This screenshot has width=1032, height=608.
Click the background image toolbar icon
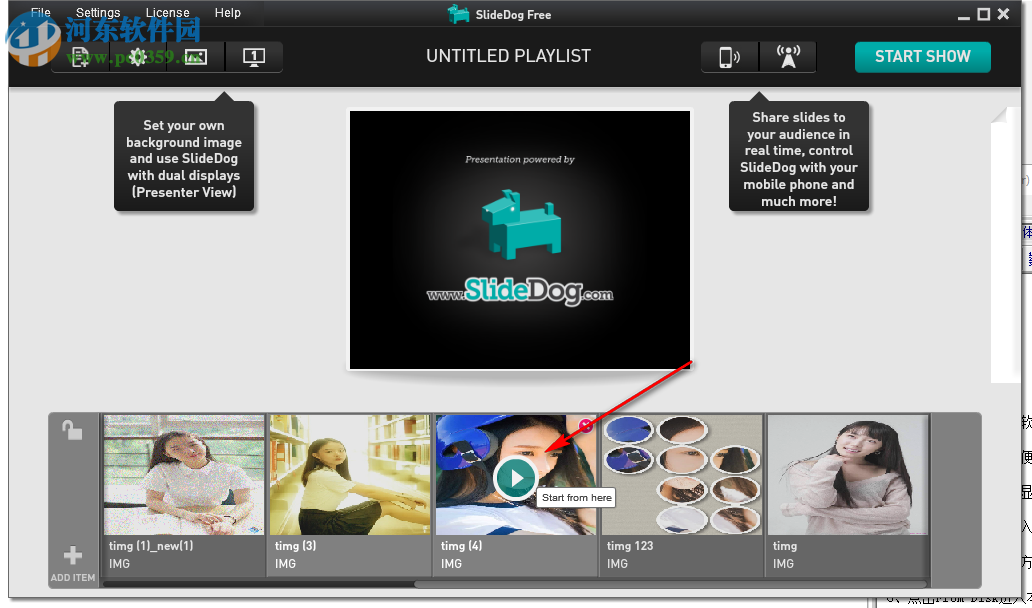(195, 57)
